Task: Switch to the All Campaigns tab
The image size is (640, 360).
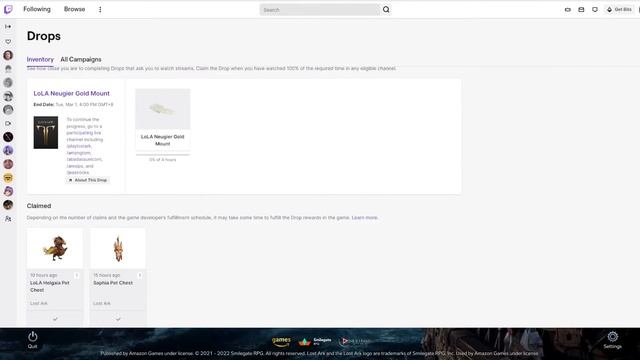Action: 81,60
